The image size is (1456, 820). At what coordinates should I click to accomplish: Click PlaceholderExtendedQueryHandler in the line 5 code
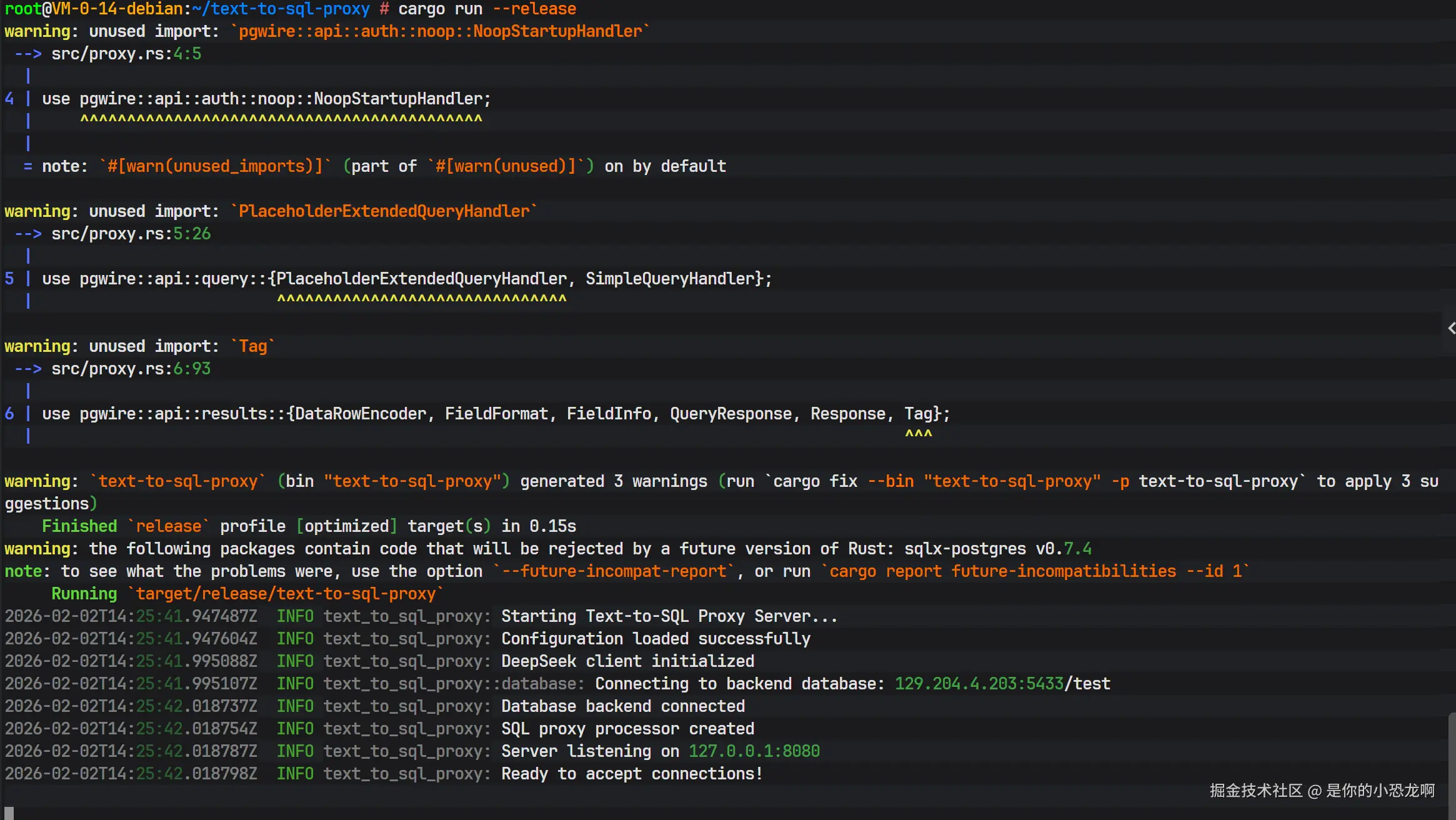click(421, 279)
